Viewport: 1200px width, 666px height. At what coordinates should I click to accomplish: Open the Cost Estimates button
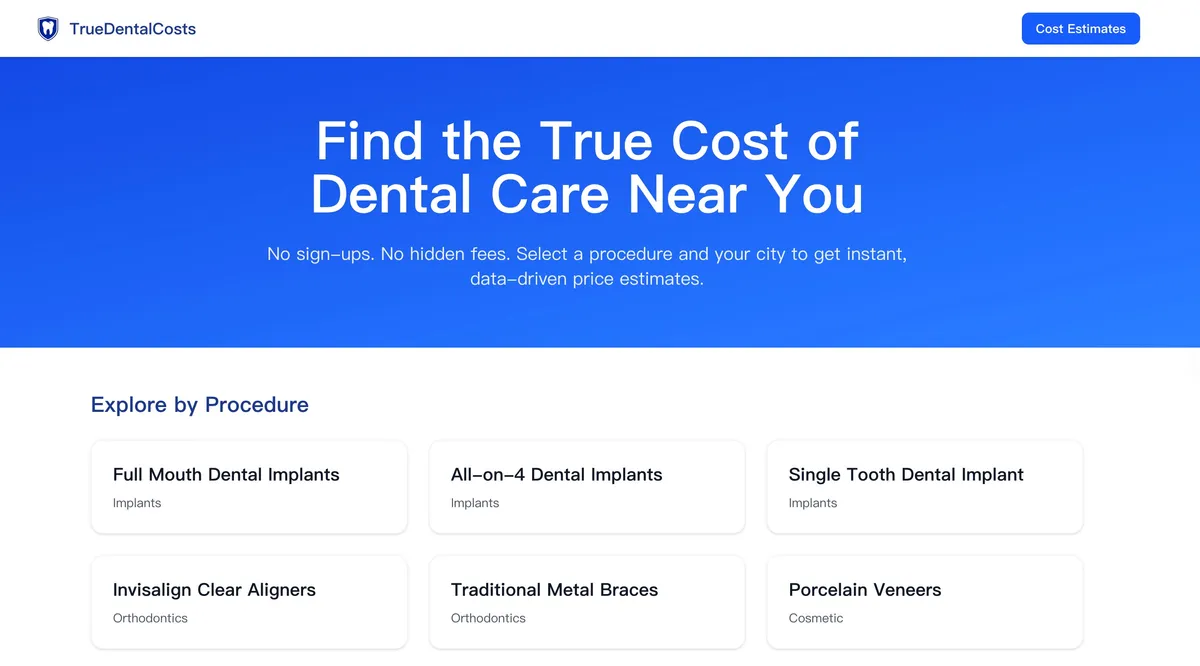tap(1080, 29)
